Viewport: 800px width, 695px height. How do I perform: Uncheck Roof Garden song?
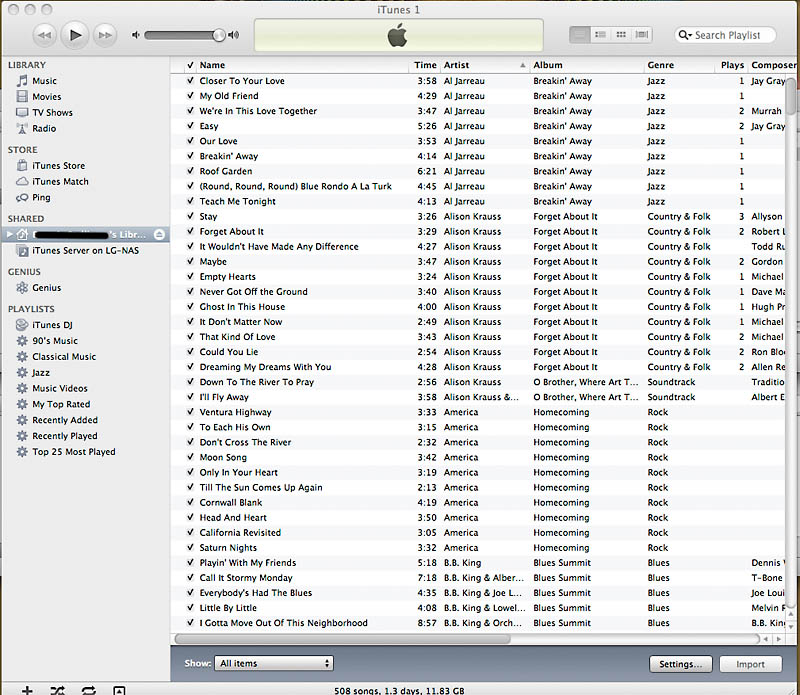click(190, 170)
